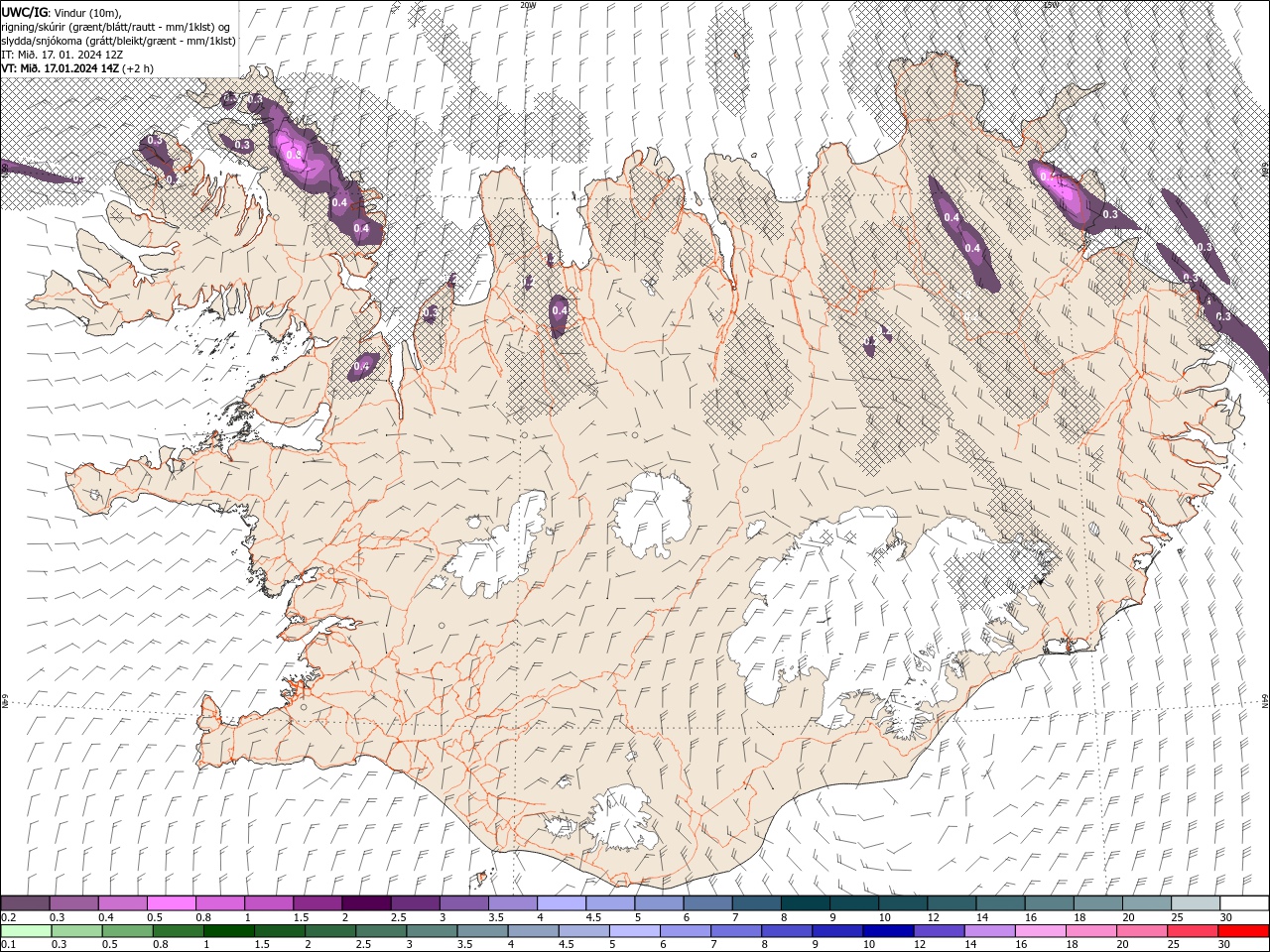Image resolution: width=1270 pixels, height=952 pixels.
Task: Click lower legend swatch between 4 and 4.5
Action: tap(532, 931)
